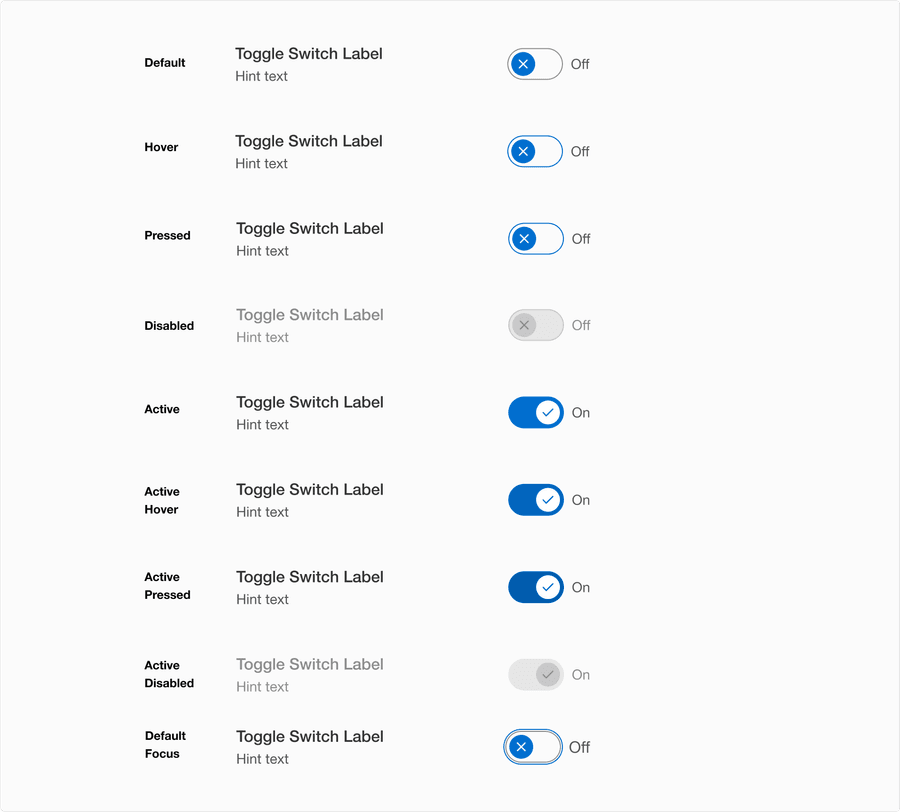900x812 pixels.
Task: Click the Disabled state label text
Action: coord(169,325)
